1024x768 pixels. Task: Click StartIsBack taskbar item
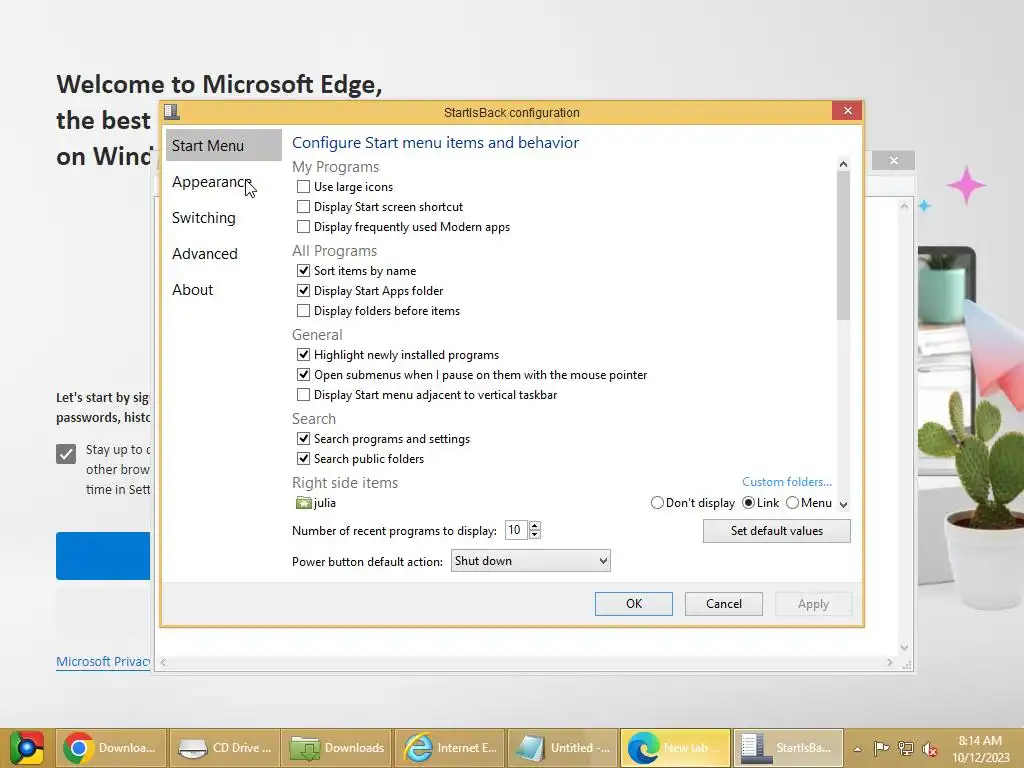point(788,748)
